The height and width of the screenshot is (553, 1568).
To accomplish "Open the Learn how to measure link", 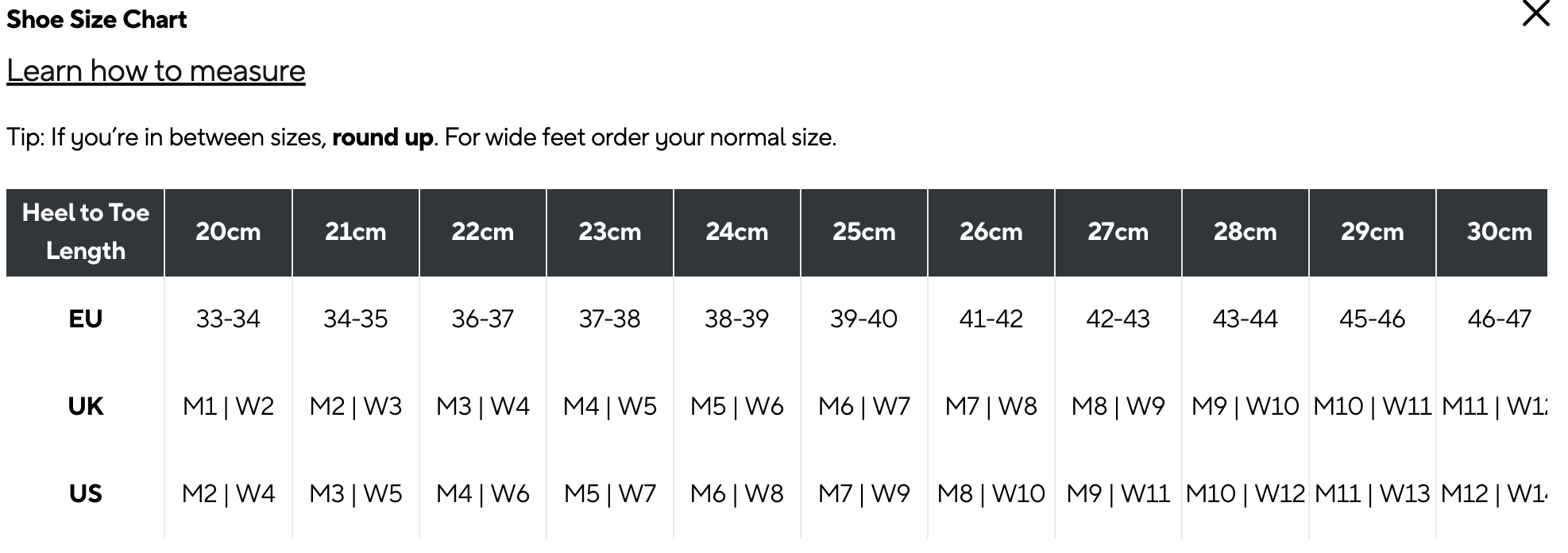I will pyautogui.click(x=156, y=71).
